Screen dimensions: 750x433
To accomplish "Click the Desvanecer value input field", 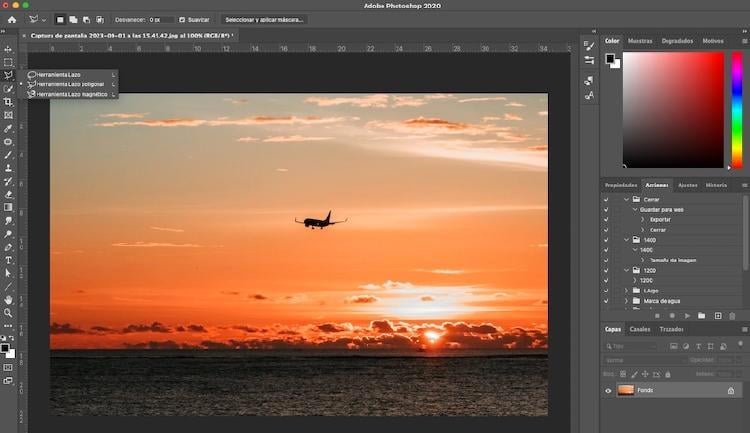I will [x=158, y=19].
